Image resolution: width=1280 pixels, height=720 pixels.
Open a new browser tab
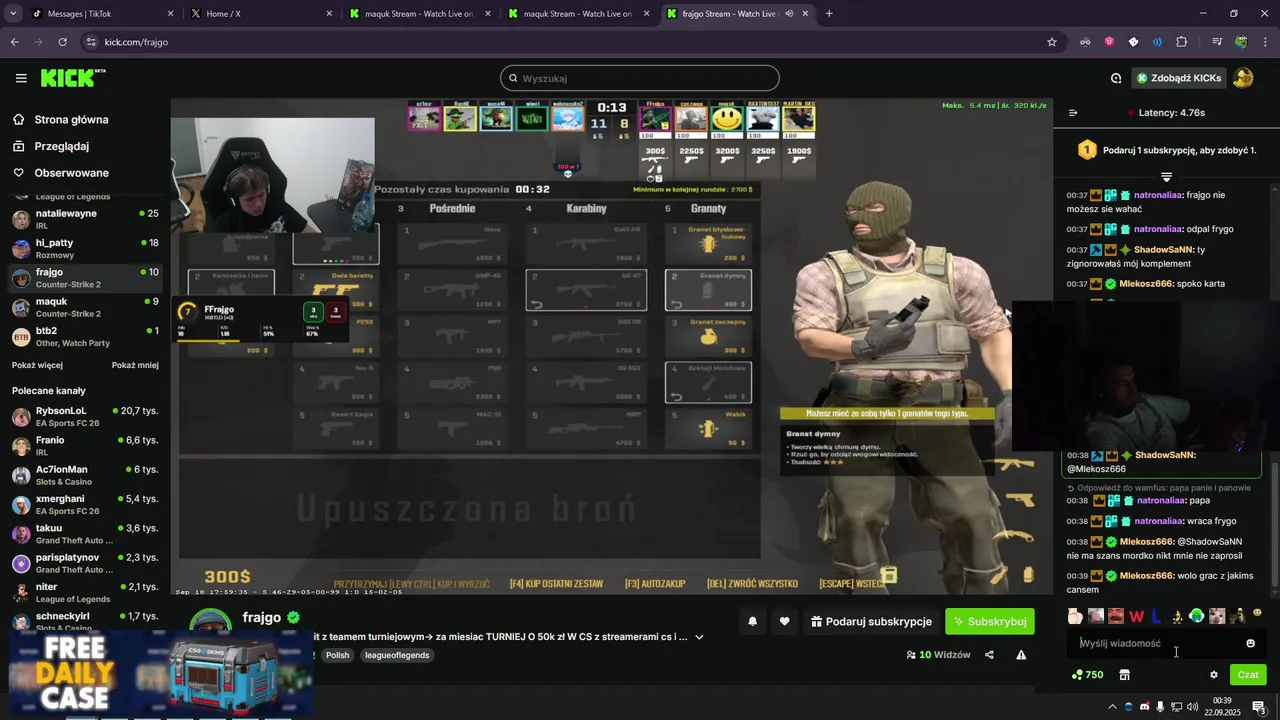tap(829, 14)
